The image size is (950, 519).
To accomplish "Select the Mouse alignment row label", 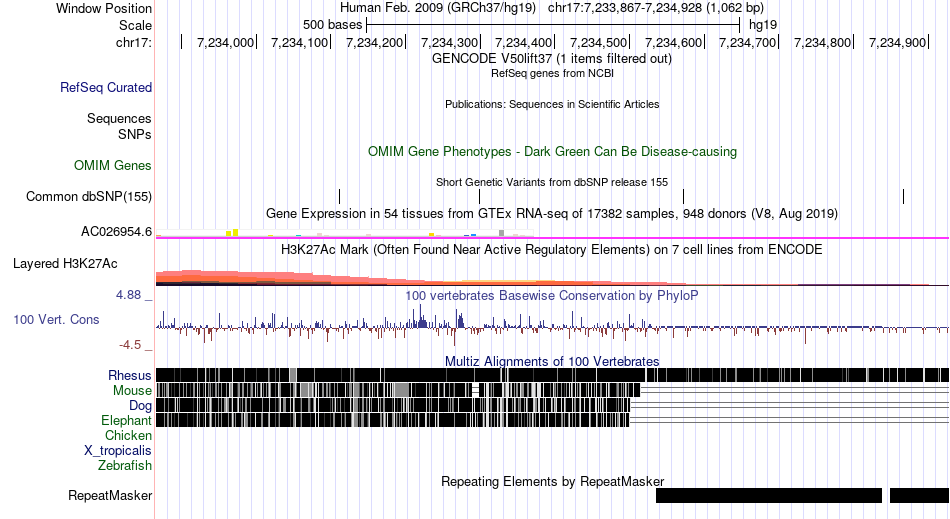I will (x=132, y=391).
